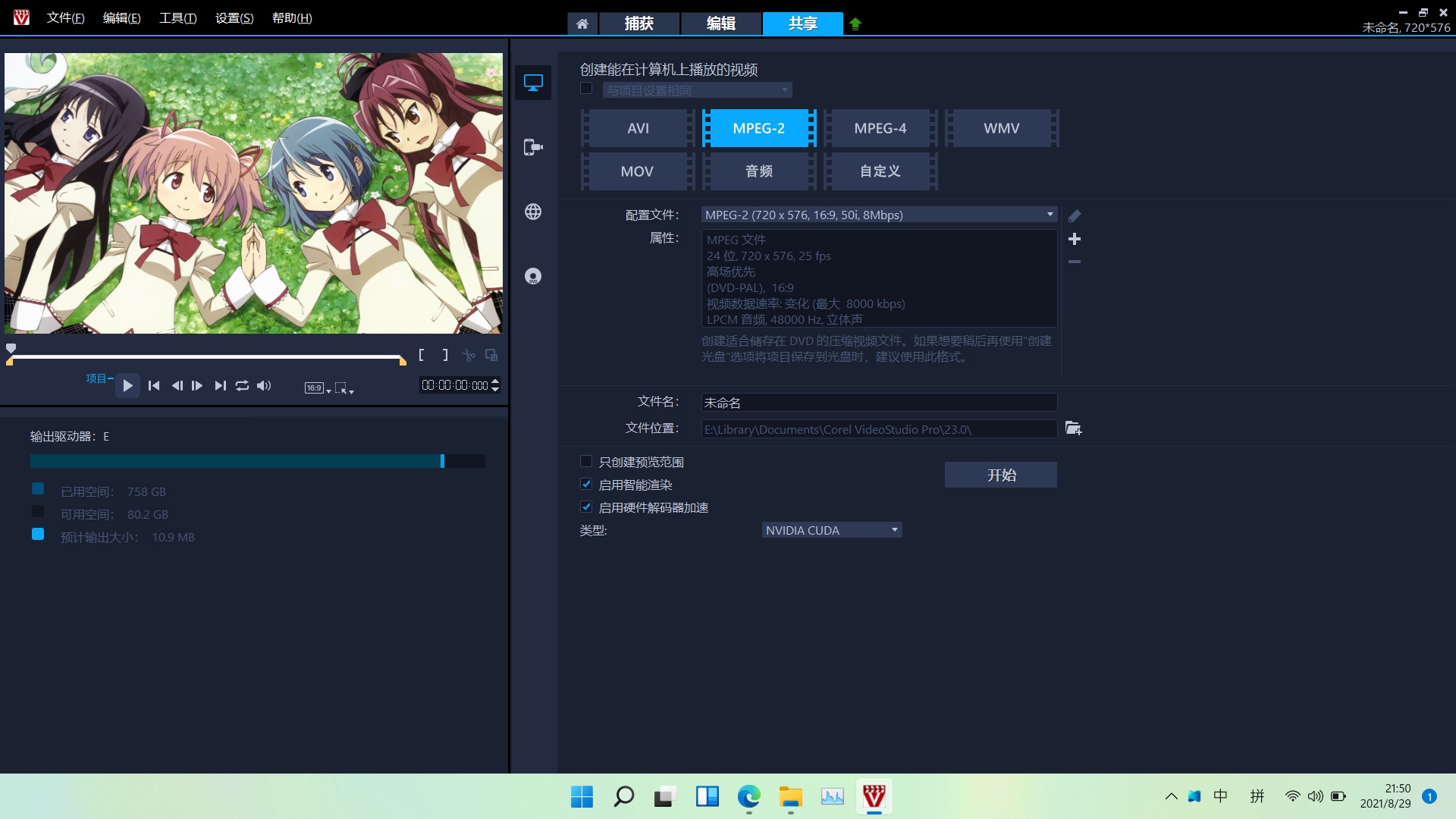This screenshot has width=1456, height=819.
Task: Open the Edit menu in menu bar
Action: click(122, 18)
